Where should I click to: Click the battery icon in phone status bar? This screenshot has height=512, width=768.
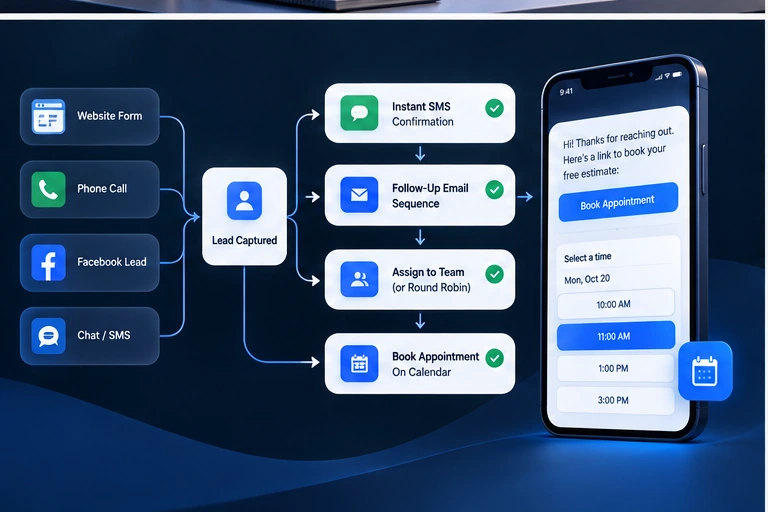pyautogui.click(x=677, y=75)
